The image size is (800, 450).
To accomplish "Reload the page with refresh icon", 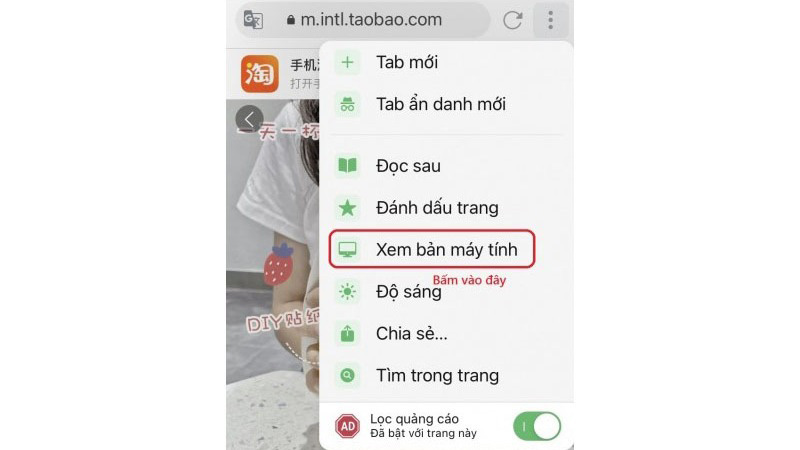I will 512,20.
